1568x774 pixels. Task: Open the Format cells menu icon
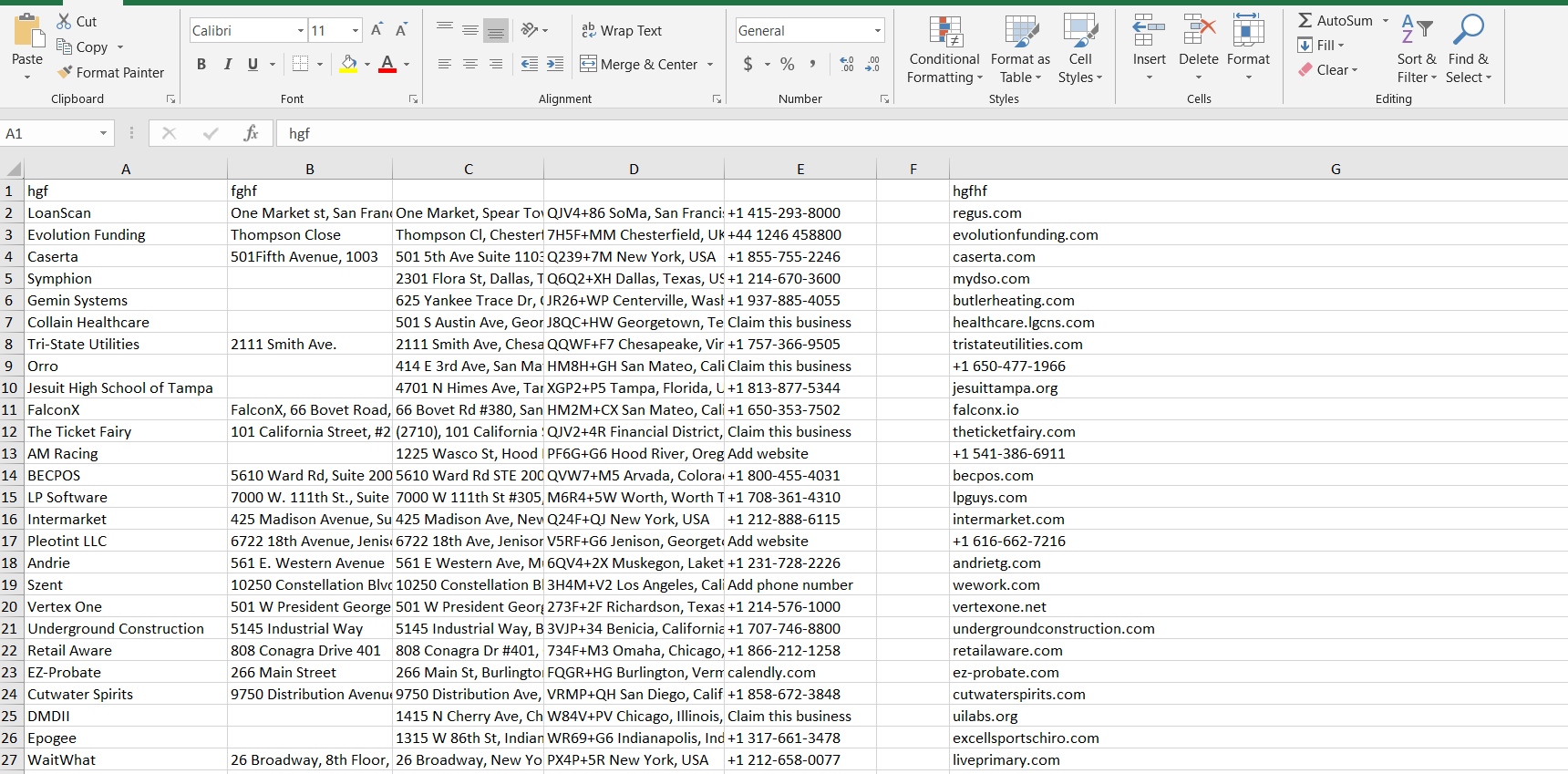[x=1248, y=30]
